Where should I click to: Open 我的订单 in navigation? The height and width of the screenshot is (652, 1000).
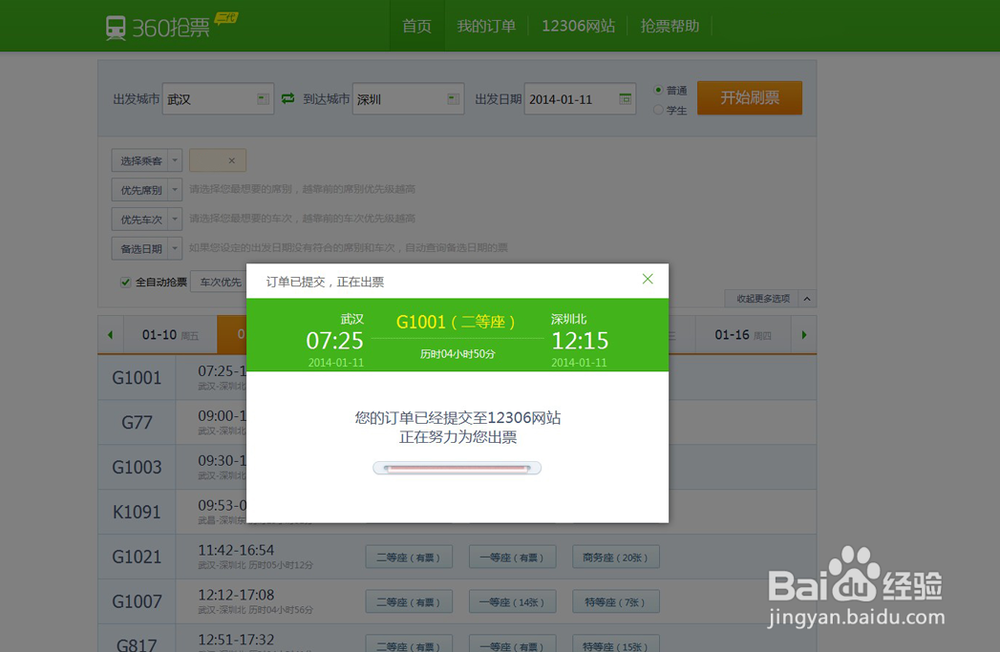click(487, 26)
